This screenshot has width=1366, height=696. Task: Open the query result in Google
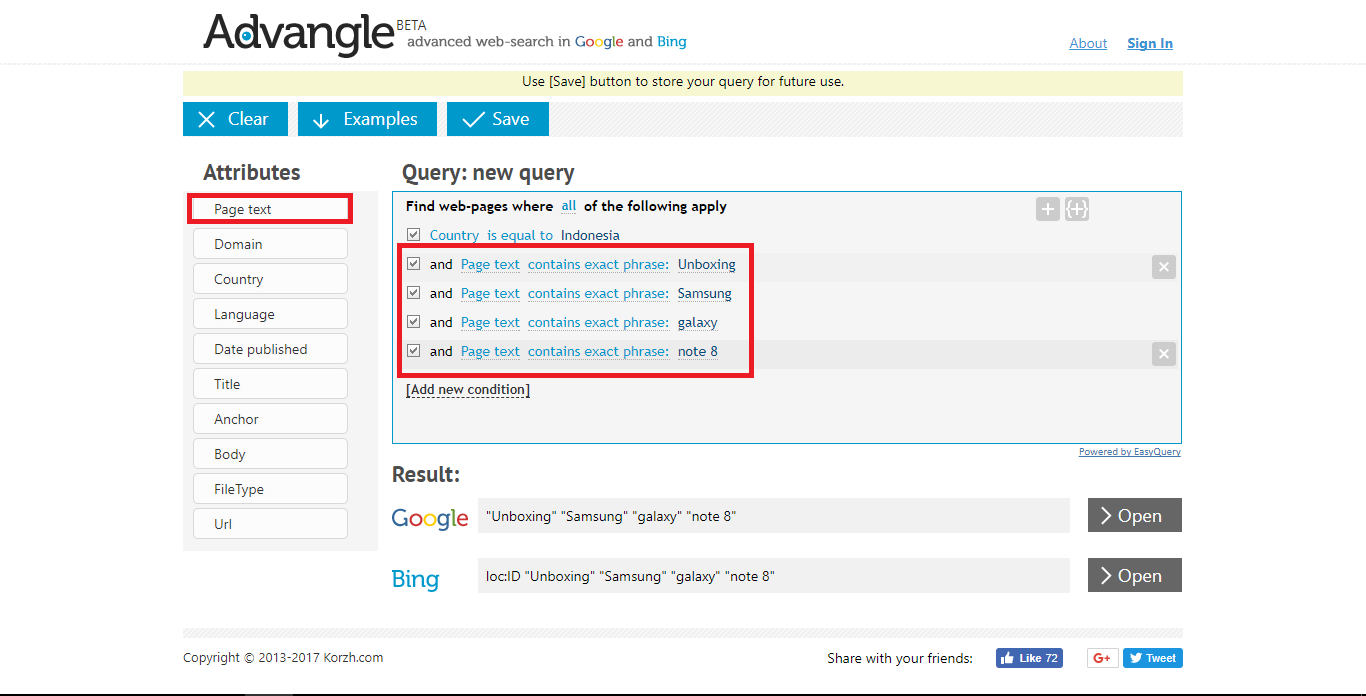click(x=1134, y=516)
